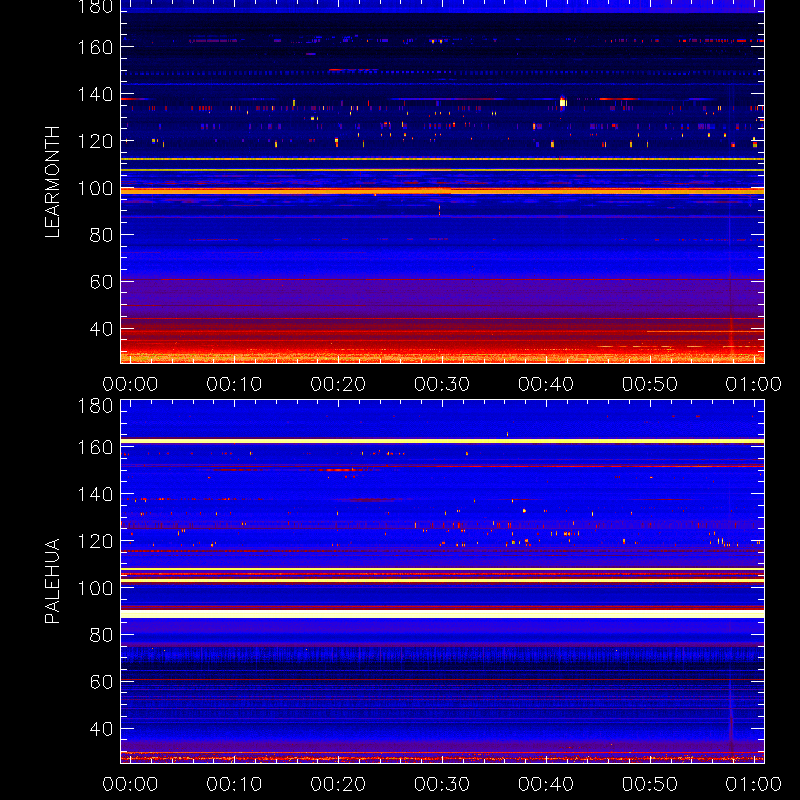Click 00:00 time label beneath LEARMONTH plot
The image size is (800, 800).
130,384
